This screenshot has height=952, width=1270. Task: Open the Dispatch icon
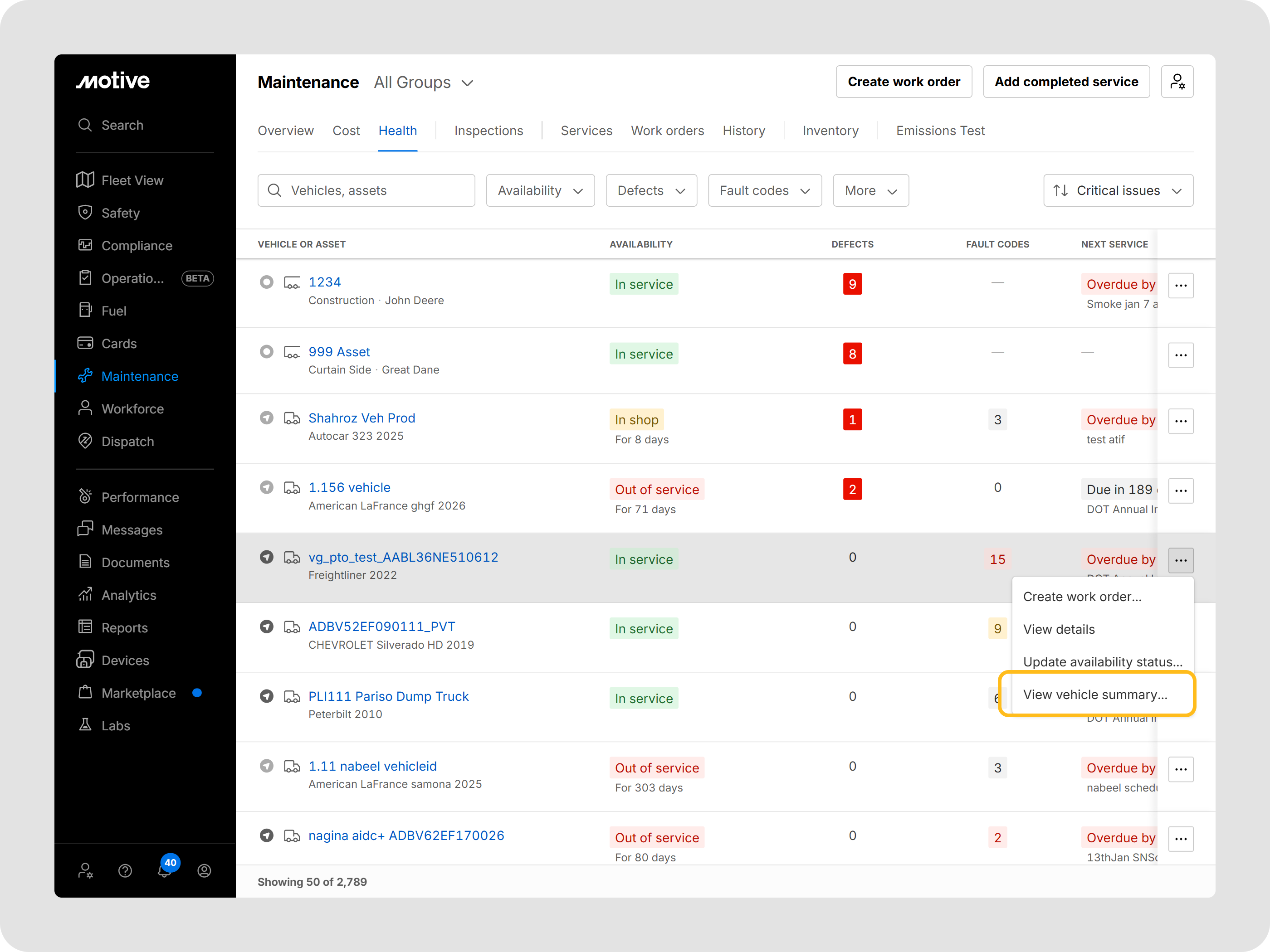tap(85, 441)
